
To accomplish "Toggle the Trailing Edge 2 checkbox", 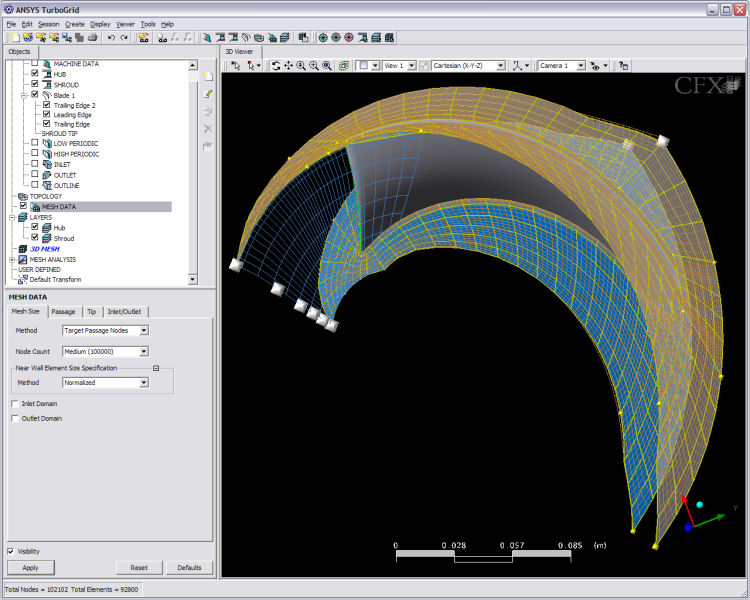I will 46,104.
